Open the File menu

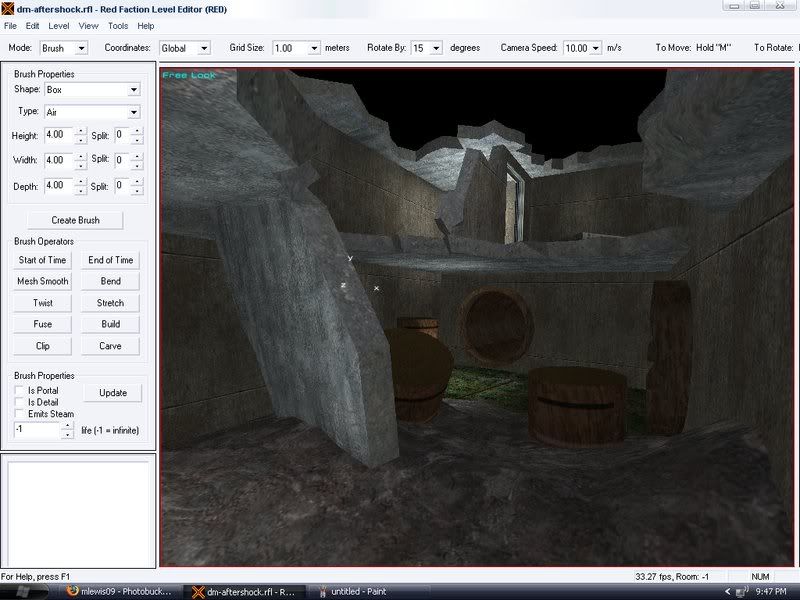tap(10, 26)
